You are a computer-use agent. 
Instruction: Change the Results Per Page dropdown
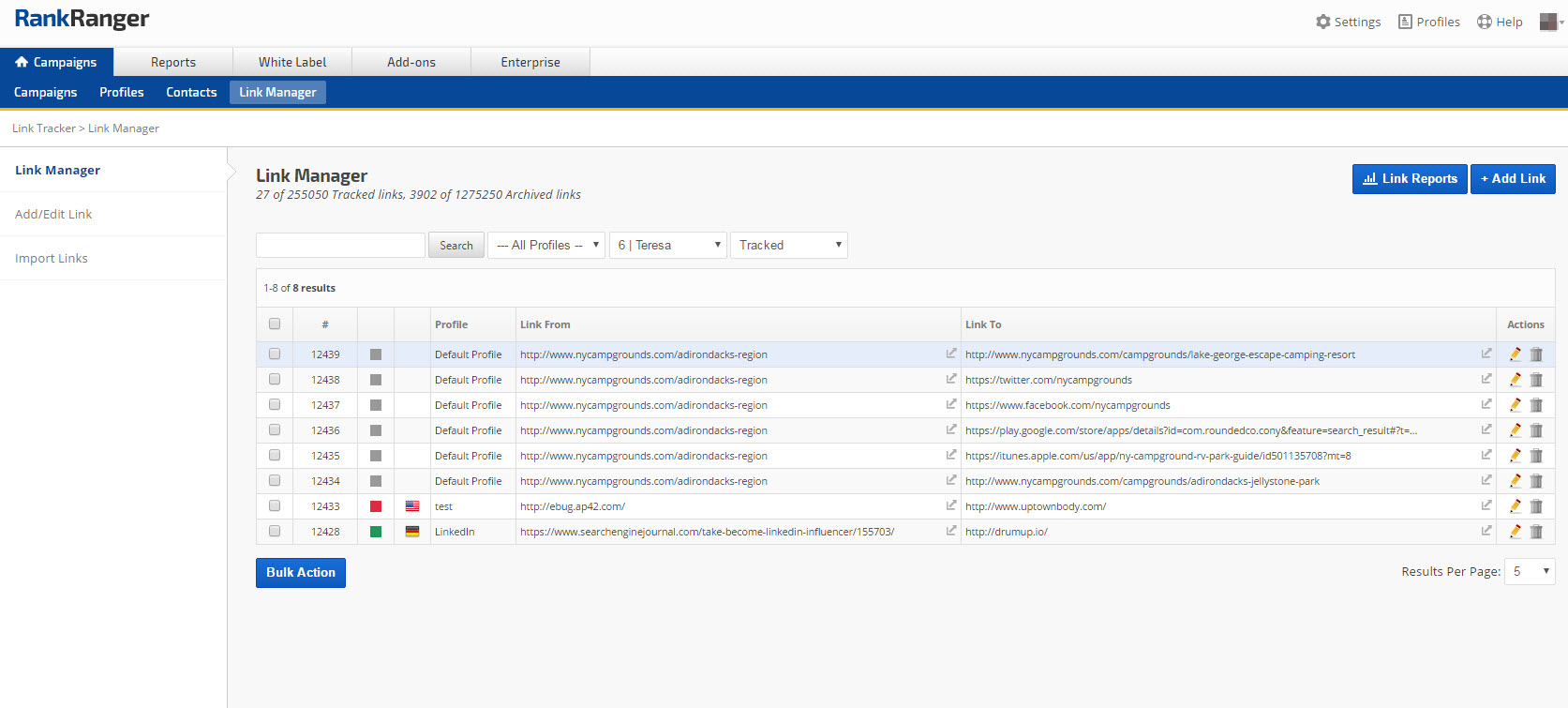[1530, 571]
